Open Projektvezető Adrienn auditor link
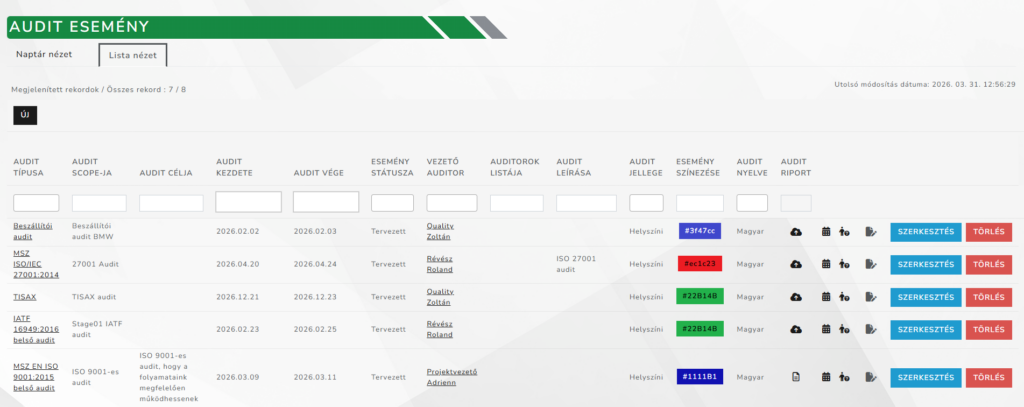This screenshot has height=407, width=1024. click(x=452, y=377)
